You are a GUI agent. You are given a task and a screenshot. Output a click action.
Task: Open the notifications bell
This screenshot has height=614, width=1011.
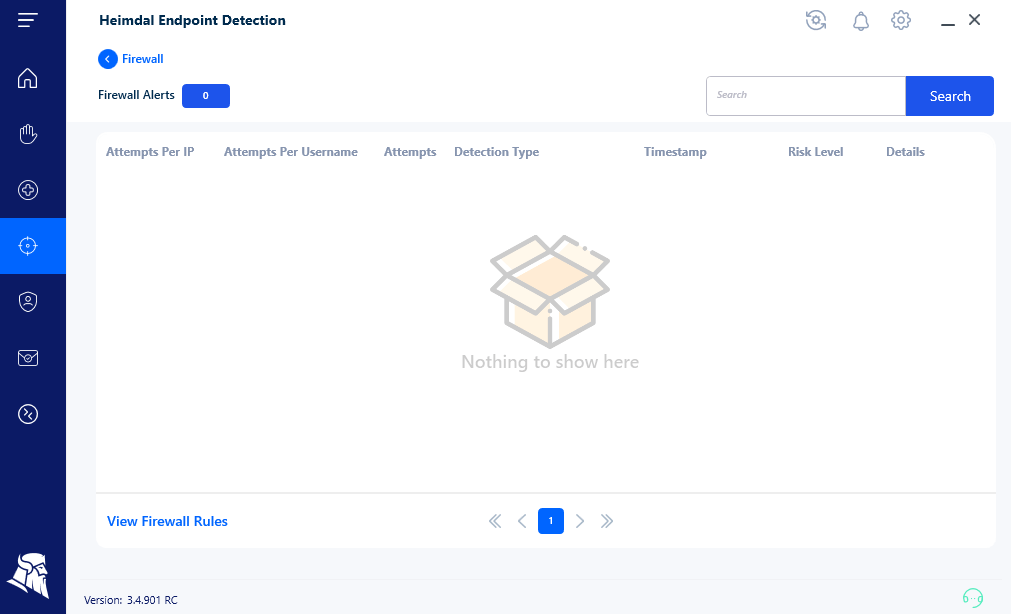860,20
